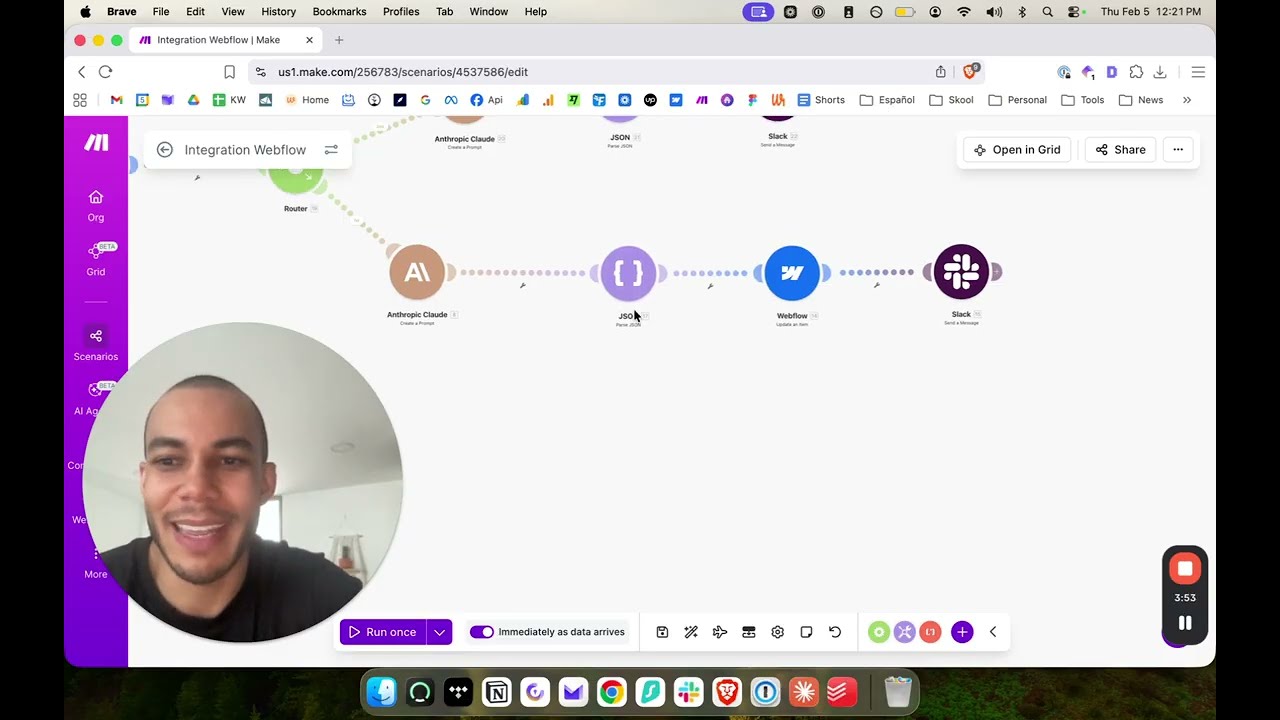Open Spotlight search in the menu bar
This screenshot has height=720, width=1280.
pos(1047,12)
